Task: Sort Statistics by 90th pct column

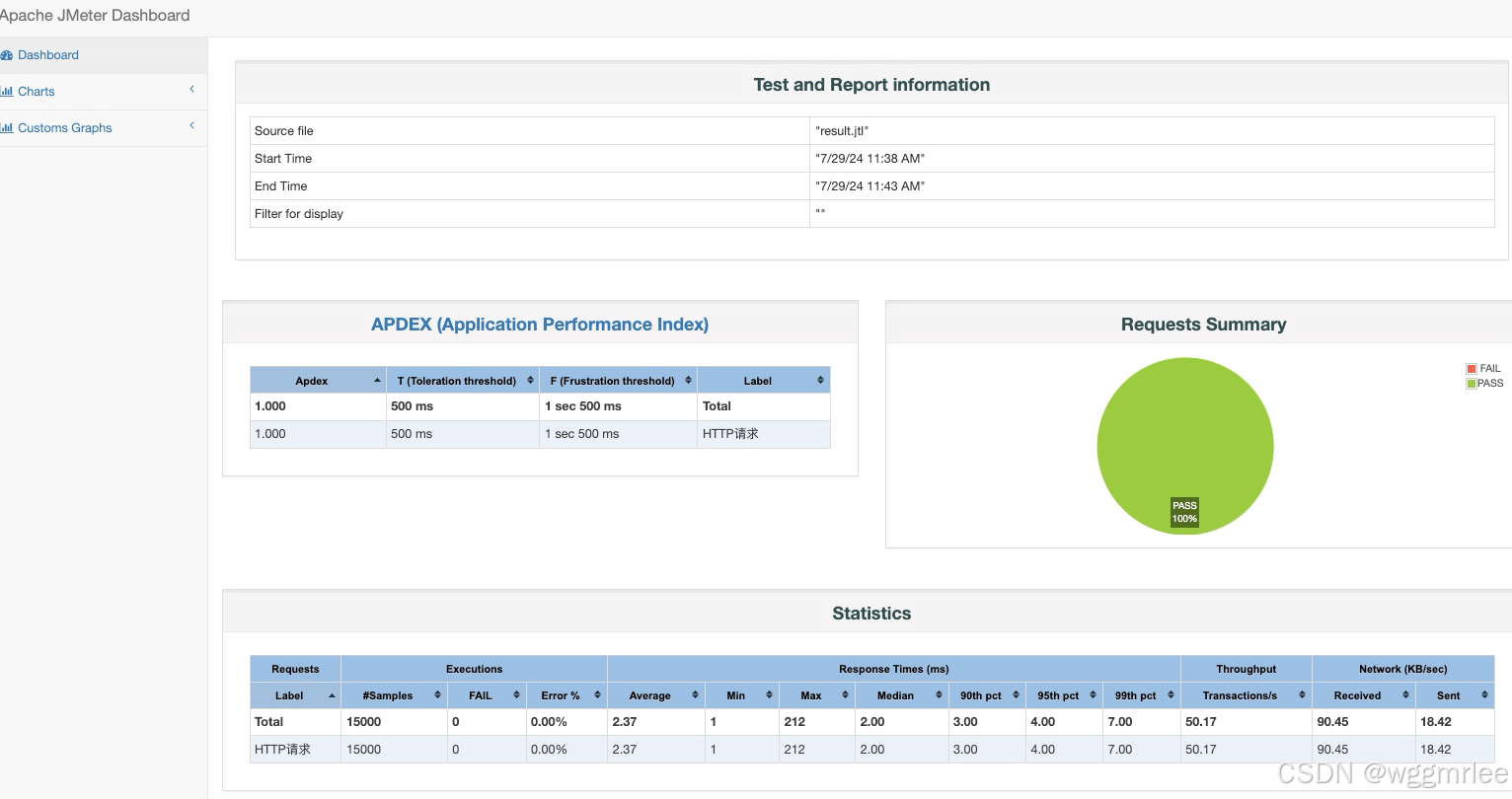Action: [987, 695]
